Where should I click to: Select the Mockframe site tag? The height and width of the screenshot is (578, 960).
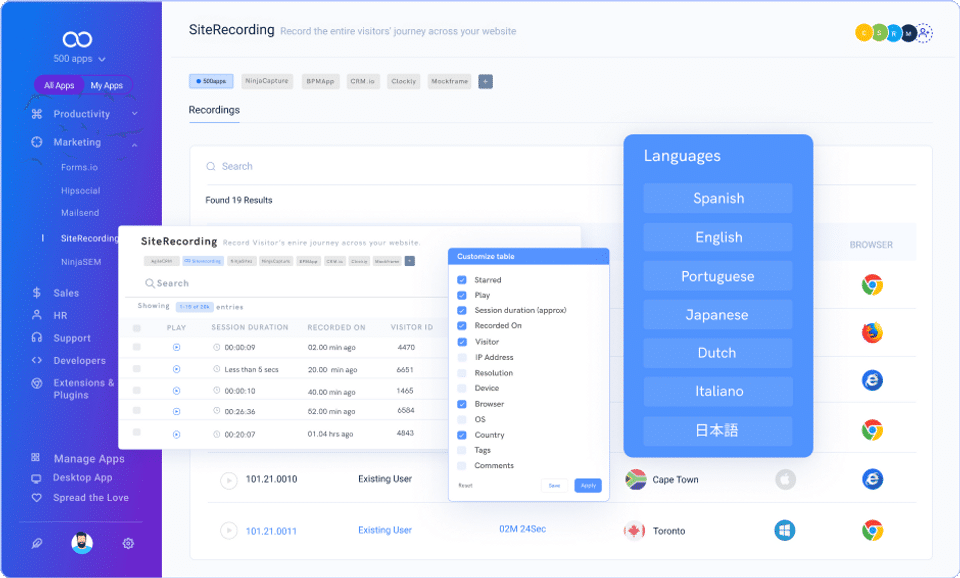449,81
